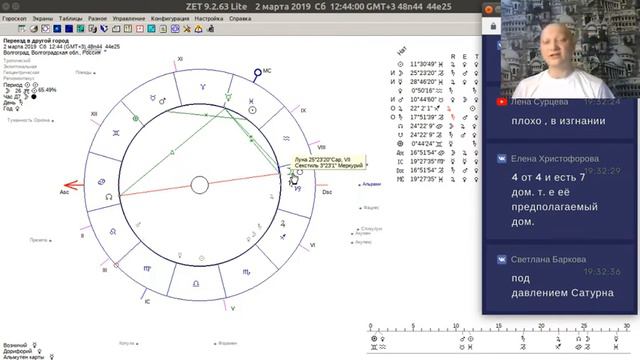The height and width of the screenshot is (360, 640).
Task: Select the Moon row 25°23'20" in table
Action: [435, 73]
